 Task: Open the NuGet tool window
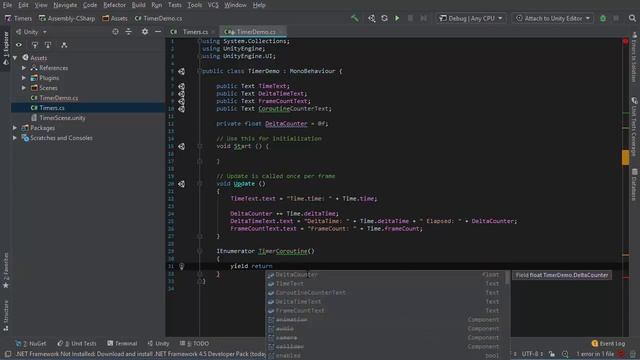coord(31,343)
